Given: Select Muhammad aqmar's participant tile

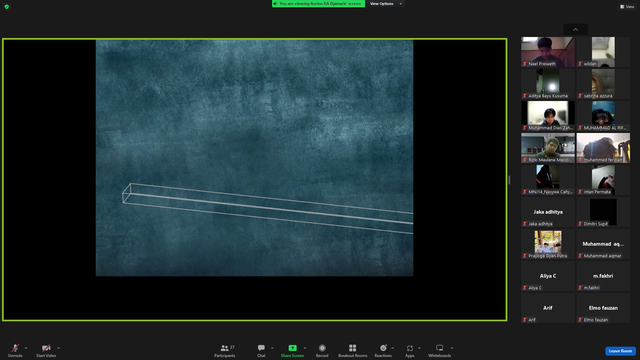Looking at the screenshot, I should coord(603,244).
